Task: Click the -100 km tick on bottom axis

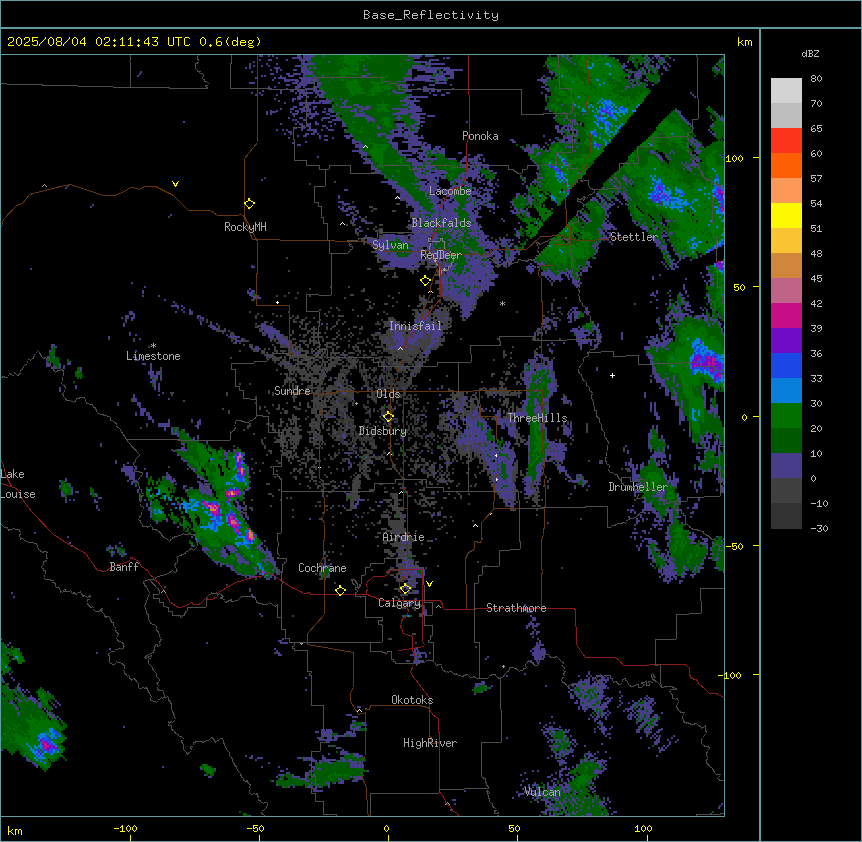Action: 125,828
